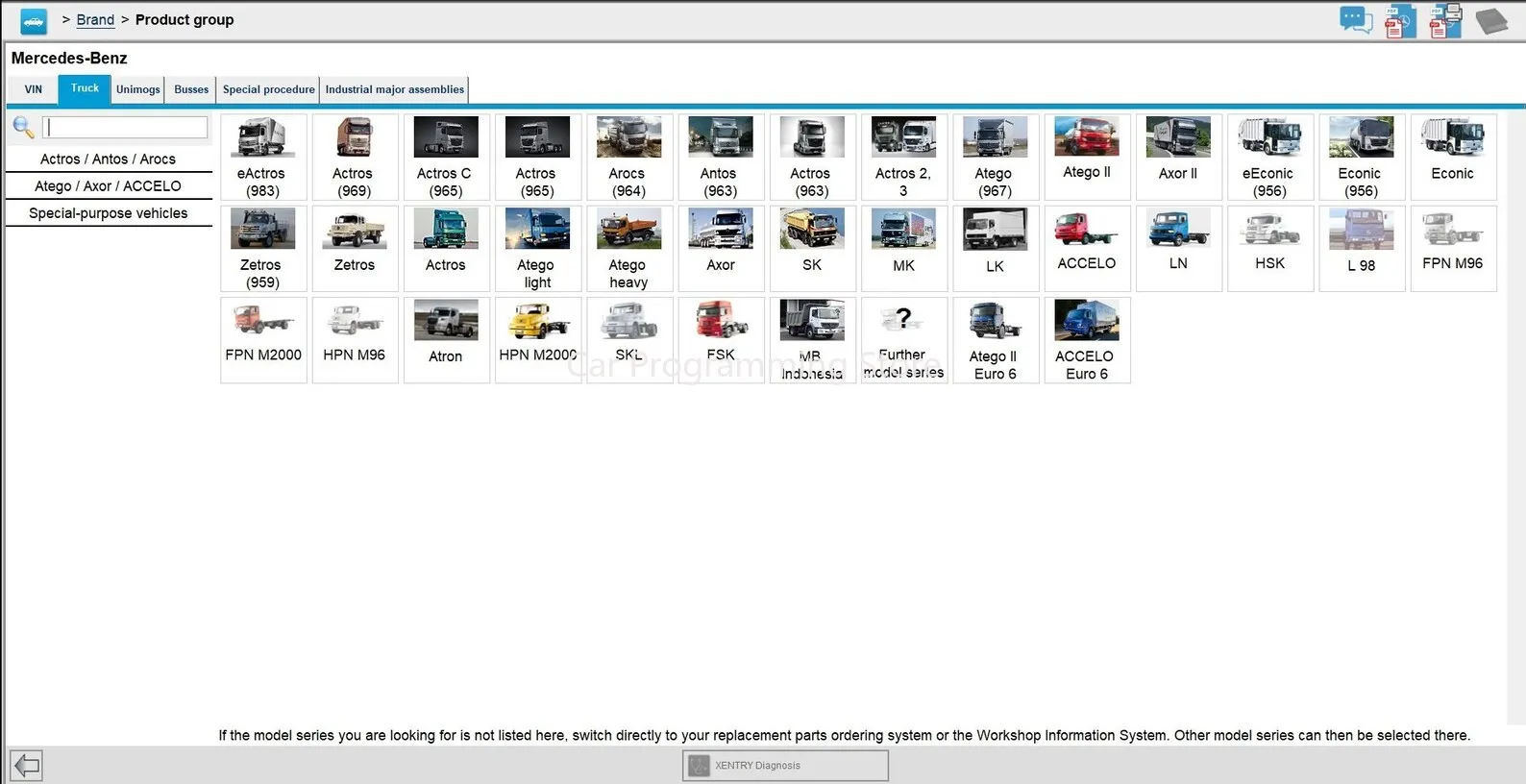This screenshot has height=784, width=1526.
Task: Select the Truck tab
Action: [85, 88]
